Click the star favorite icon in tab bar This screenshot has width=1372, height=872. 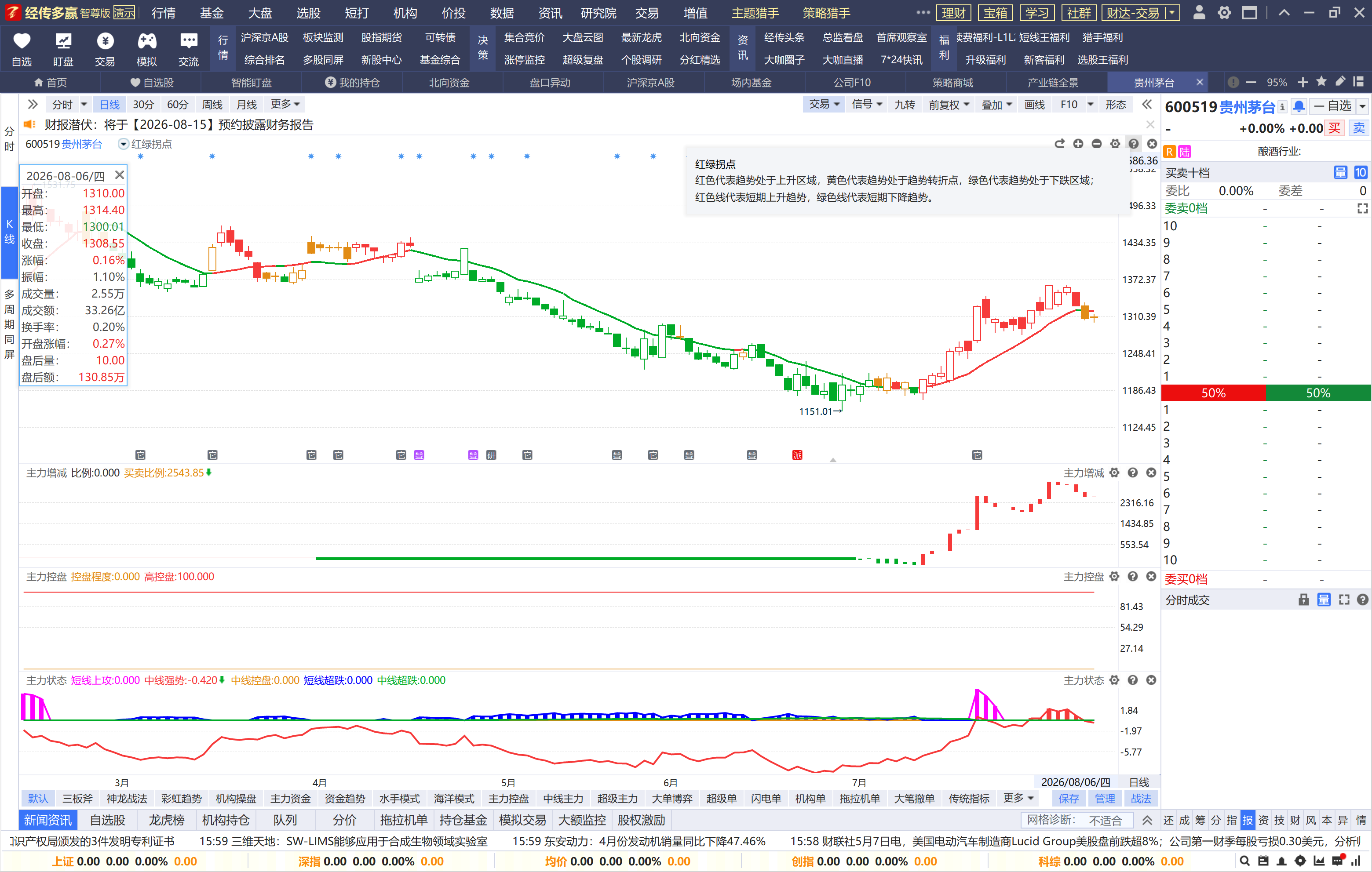(x=1321, y=82)
